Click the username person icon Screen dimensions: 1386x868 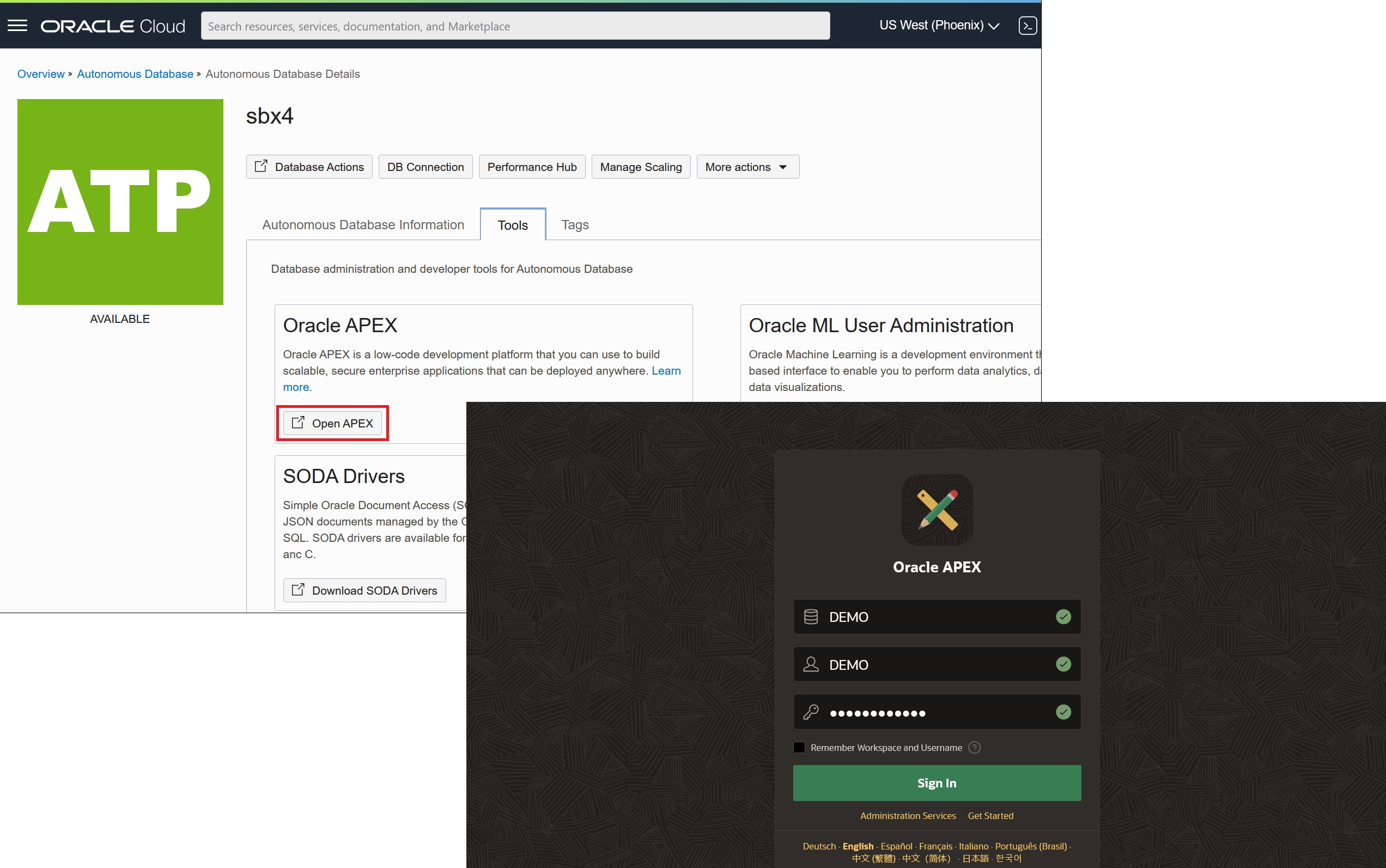811,665
